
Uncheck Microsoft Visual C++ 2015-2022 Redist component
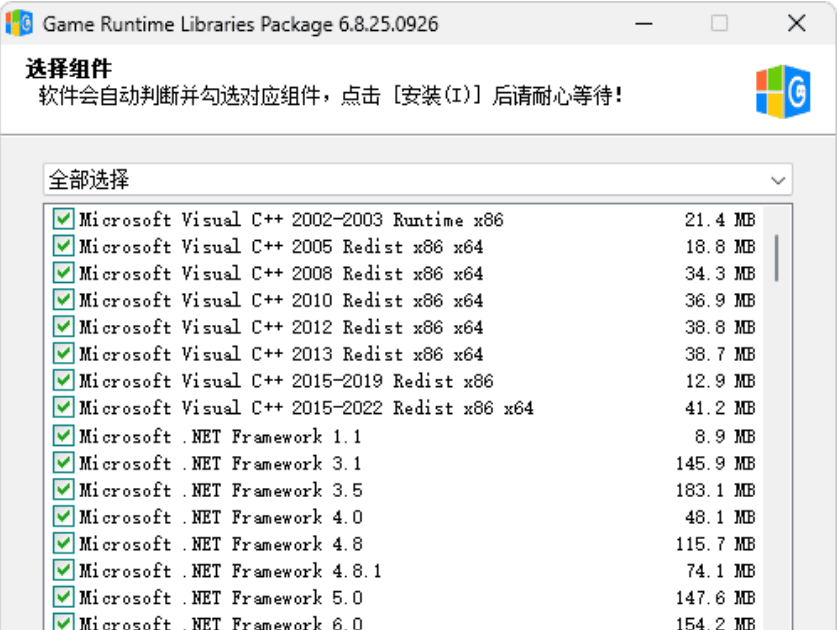[62, 408]
